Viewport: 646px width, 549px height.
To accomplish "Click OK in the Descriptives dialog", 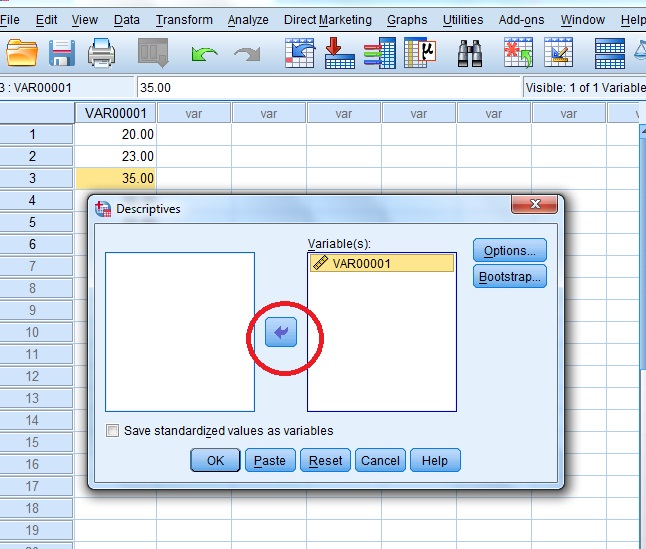I will [x=215, y=460].
